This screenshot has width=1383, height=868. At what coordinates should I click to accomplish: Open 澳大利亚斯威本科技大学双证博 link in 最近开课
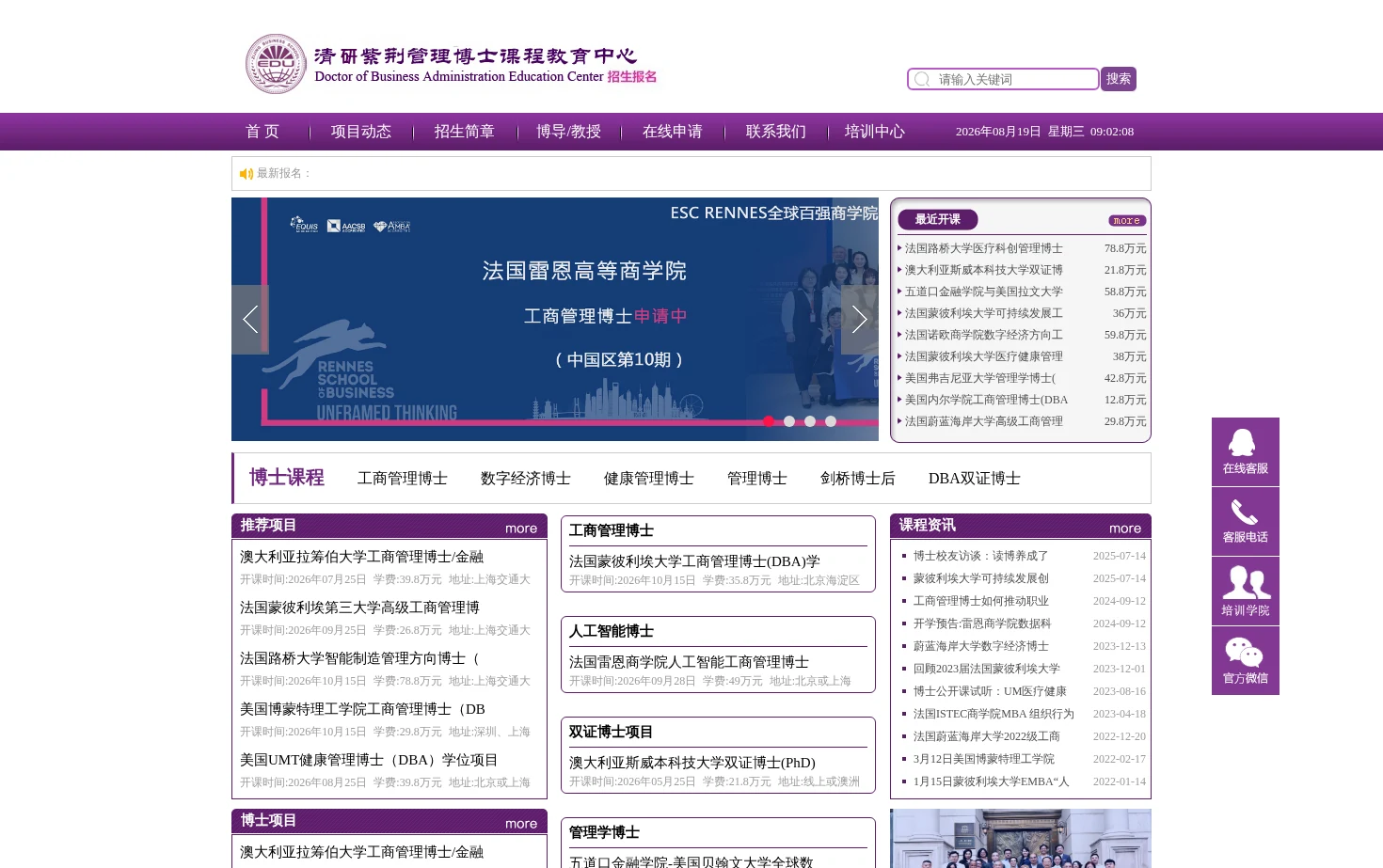[x=984, y=270]
